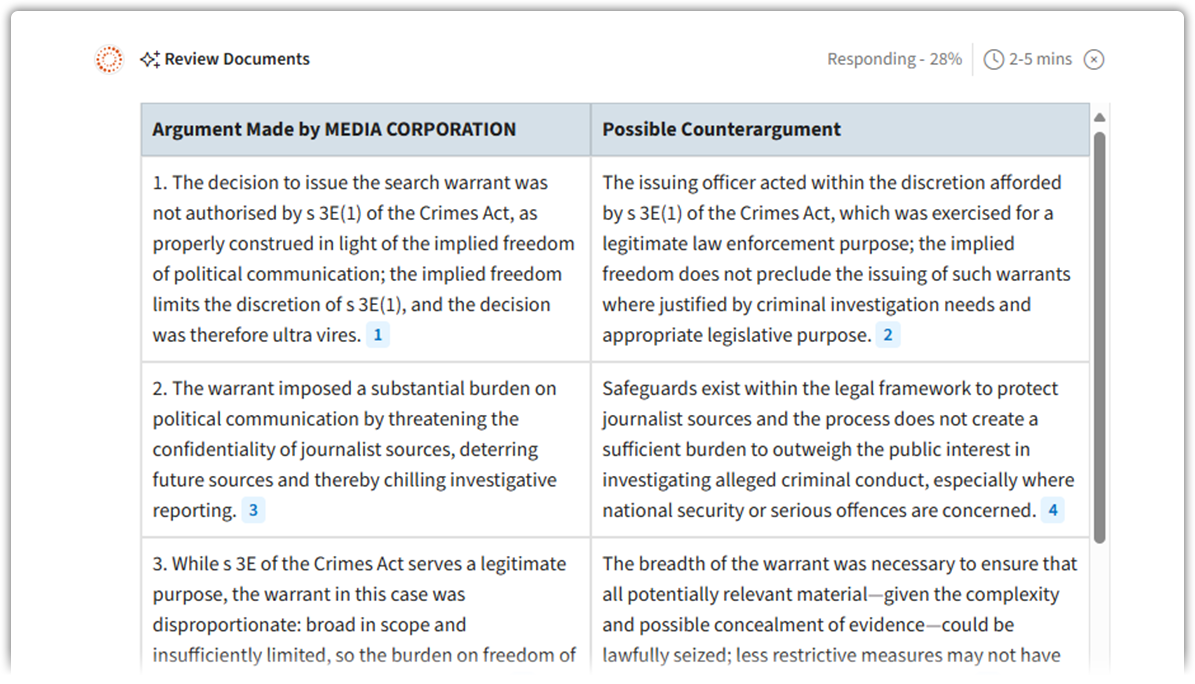This screenshot has height=684, width=1195.
Task: Click the 2-5 mins time estimate
Action: 1040,59
